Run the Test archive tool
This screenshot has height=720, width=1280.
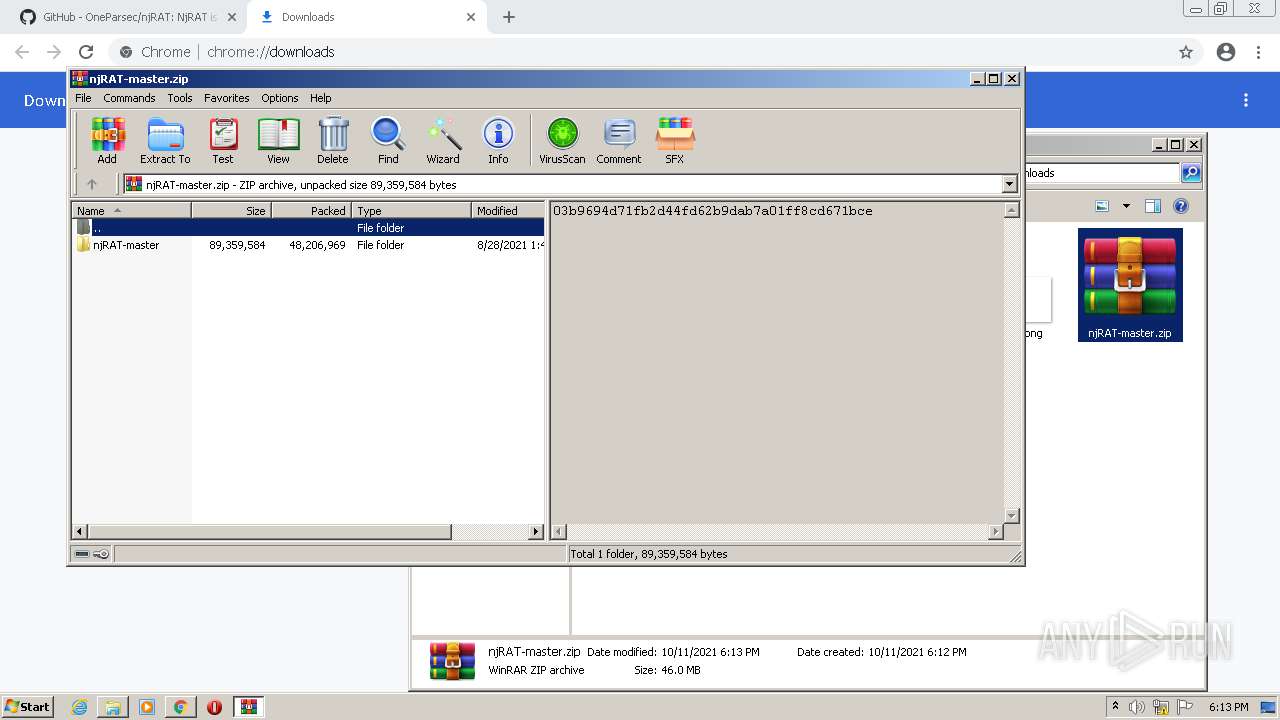[223, 140]
